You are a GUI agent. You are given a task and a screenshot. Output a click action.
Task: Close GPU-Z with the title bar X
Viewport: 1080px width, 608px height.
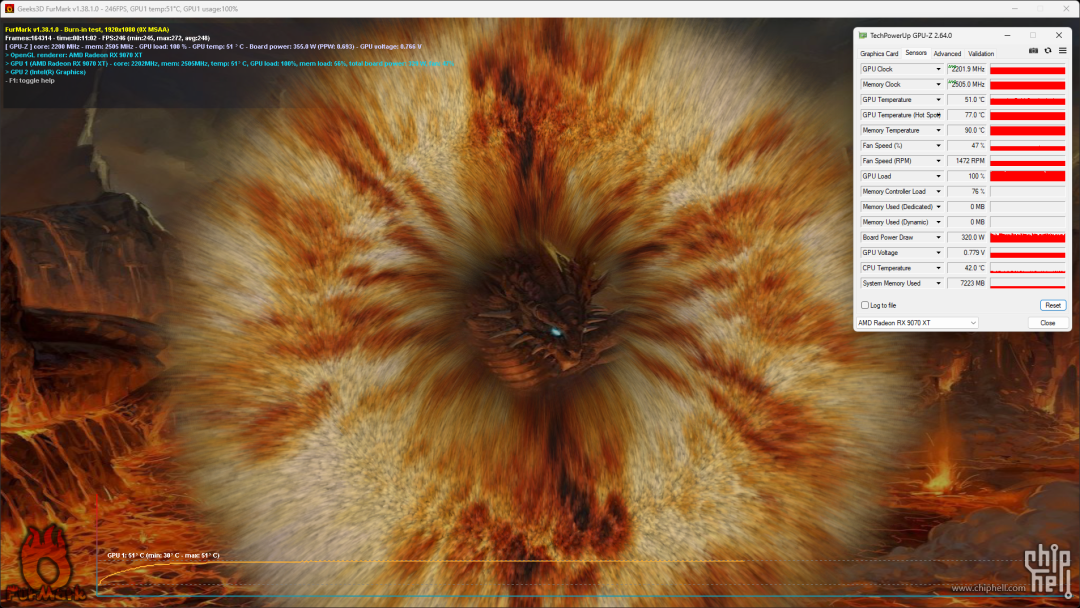pyautogui.click(x=1059, y=35)
